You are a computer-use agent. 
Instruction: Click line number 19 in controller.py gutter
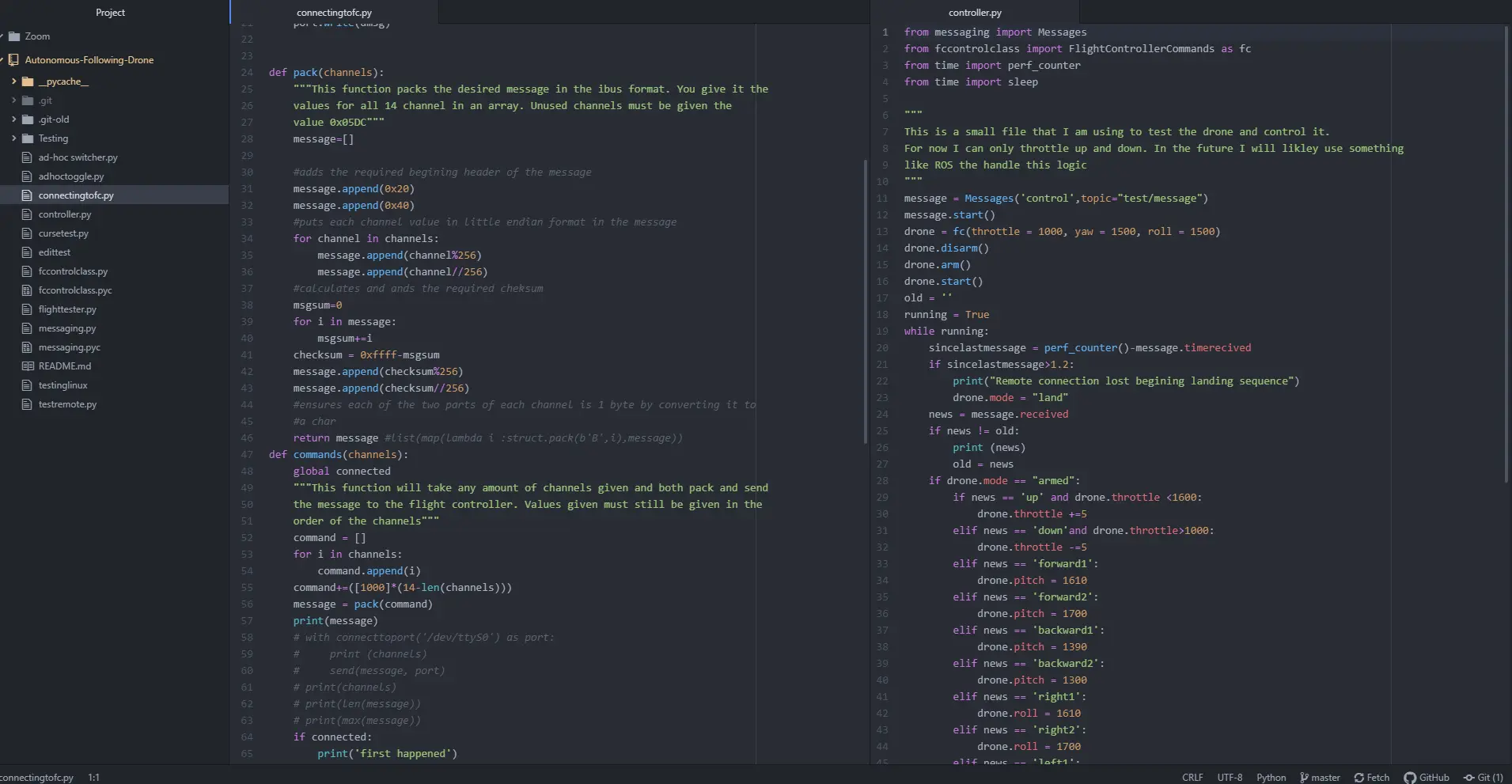tap(882, 331)
